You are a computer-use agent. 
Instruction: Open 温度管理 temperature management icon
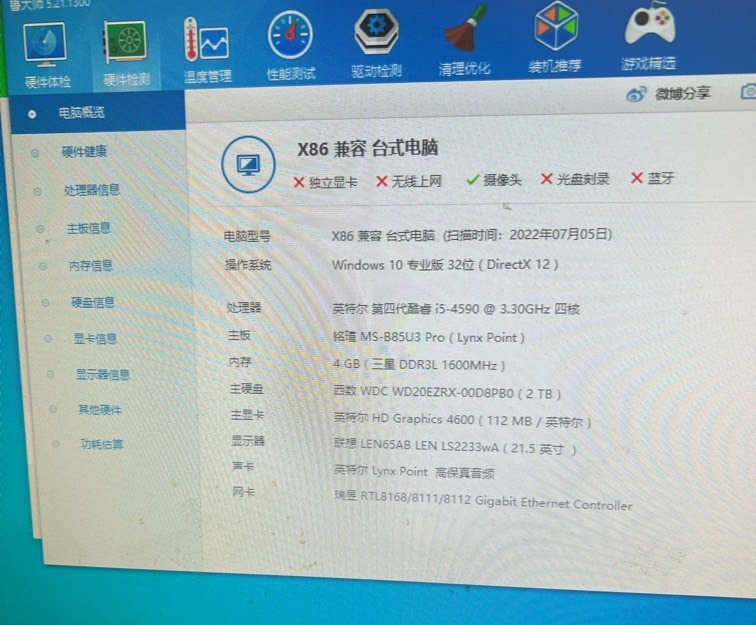tap(206, 41)
